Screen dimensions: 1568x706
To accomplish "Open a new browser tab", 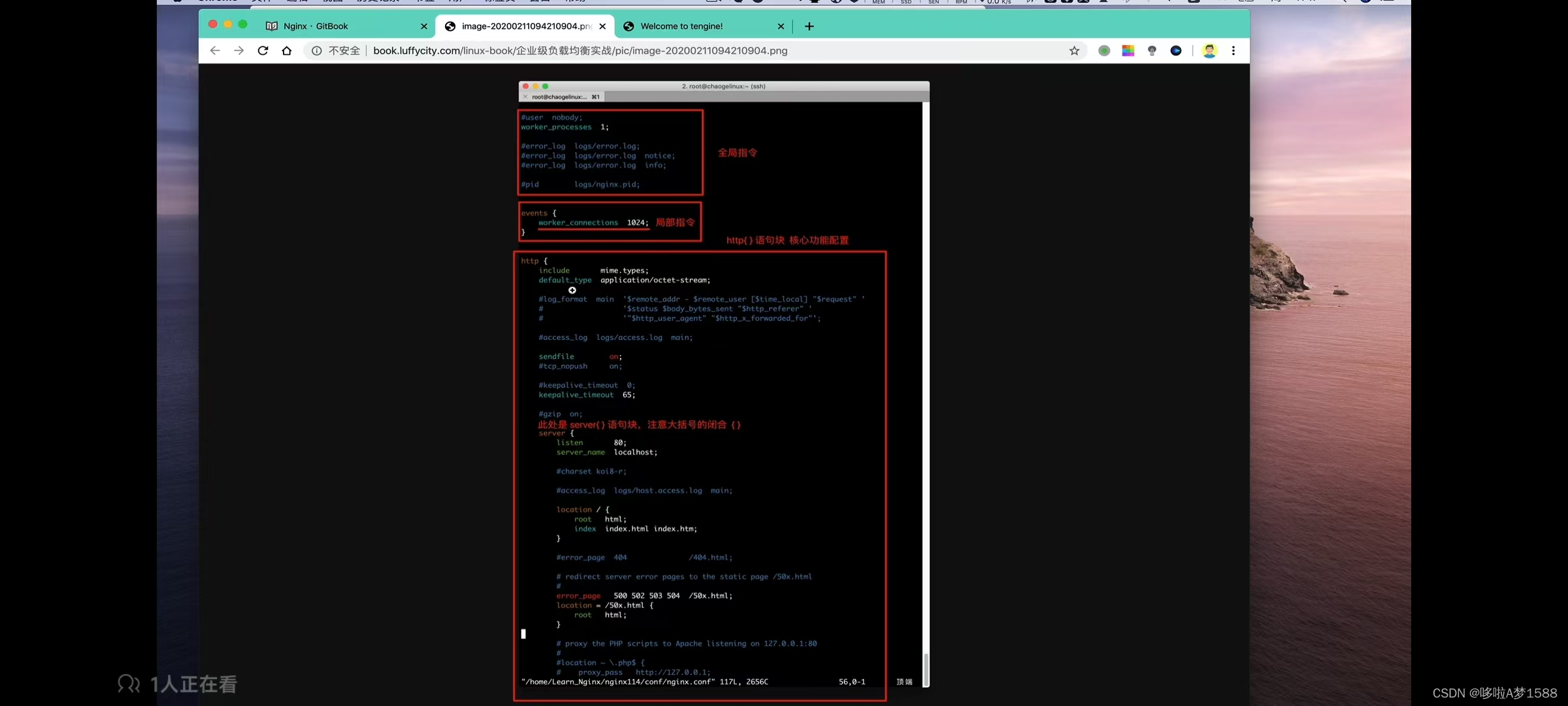I will [x=809, y=26].
